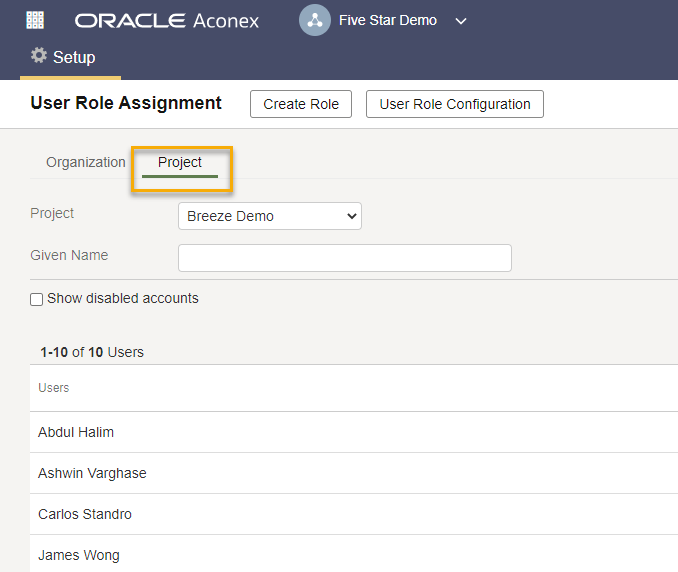Image resolution: width=678 pixels, height=572 pixels.
Task: Select user James Wong row
Action: tap(79, 555)
